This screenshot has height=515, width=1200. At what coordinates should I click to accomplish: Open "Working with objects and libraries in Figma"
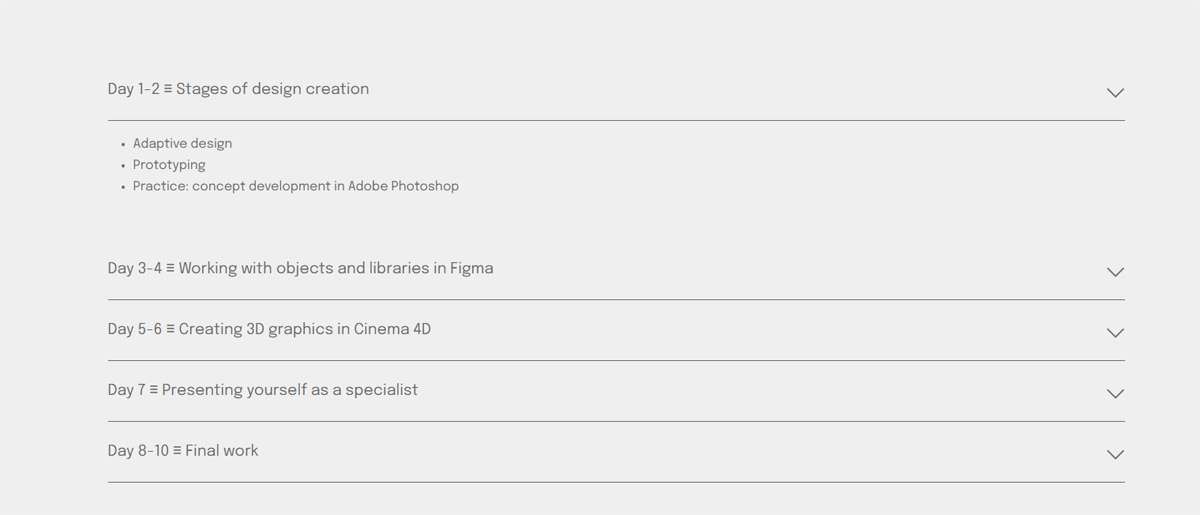coord(336,269)
